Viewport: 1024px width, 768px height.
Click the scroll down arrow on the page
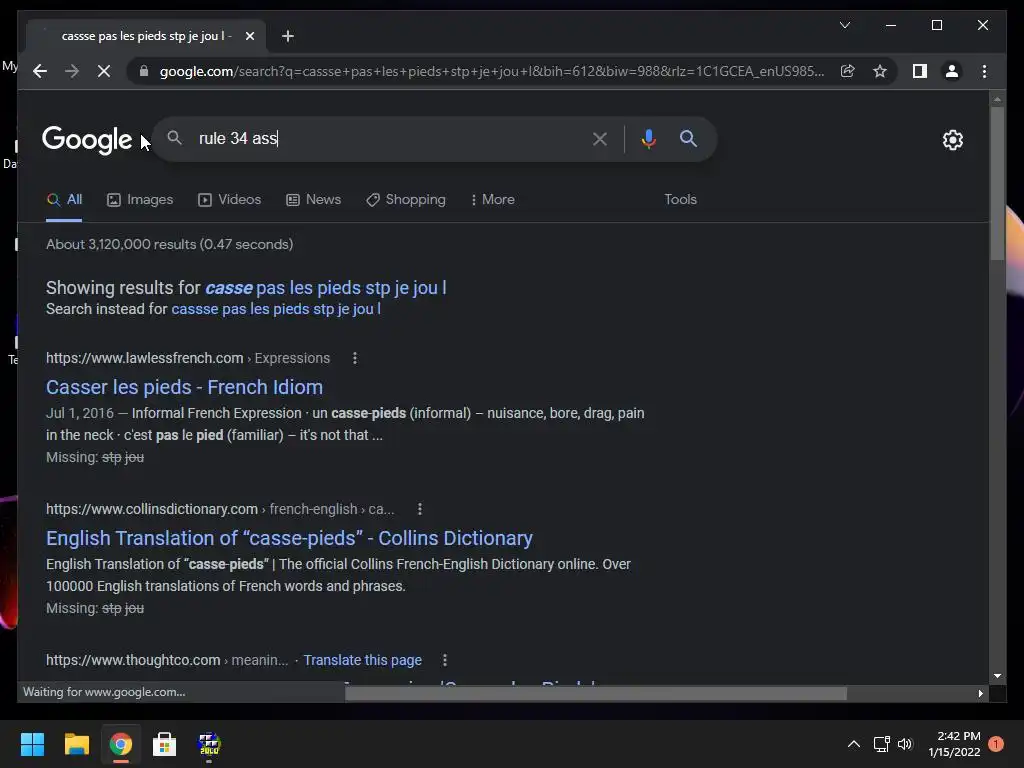pyautogui.click(x=997, y=676)
